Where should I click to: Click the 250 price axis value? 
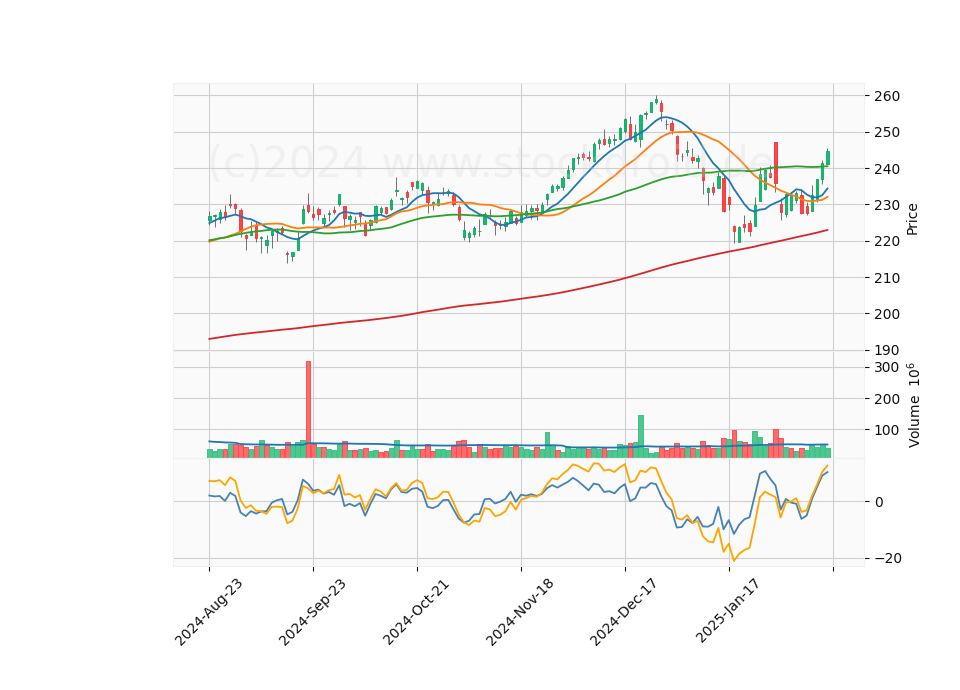[x=887, y=132]
